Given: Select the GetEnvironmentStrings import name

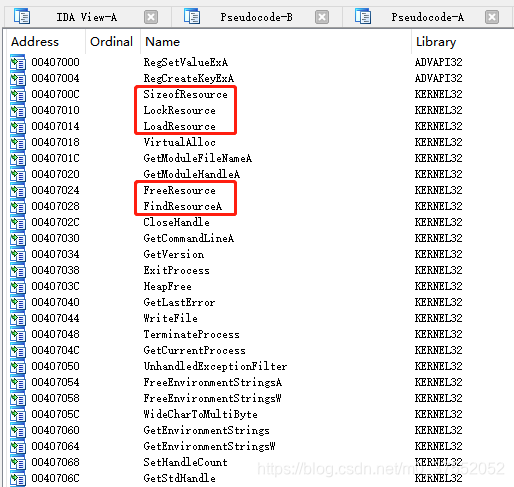Looking at the screenshot, I should click(207, 430).
